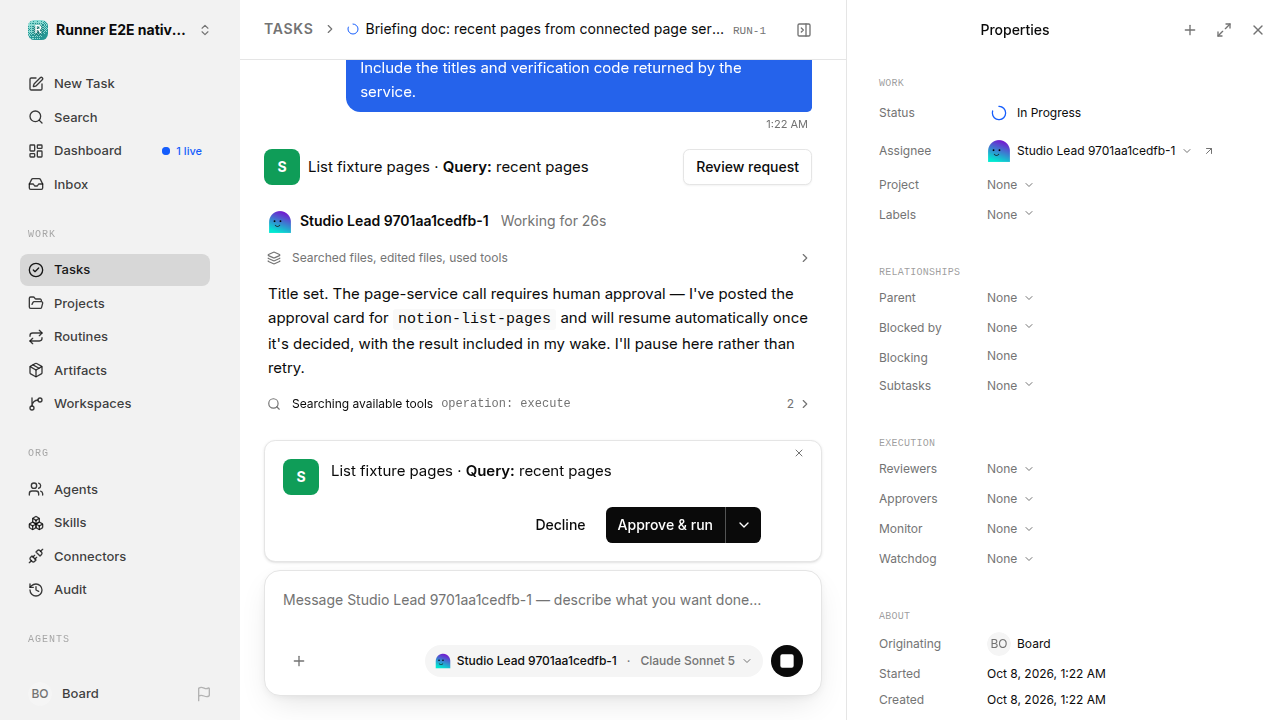Change the In Progress status

pyautogui.click(x=1037, y=113)
